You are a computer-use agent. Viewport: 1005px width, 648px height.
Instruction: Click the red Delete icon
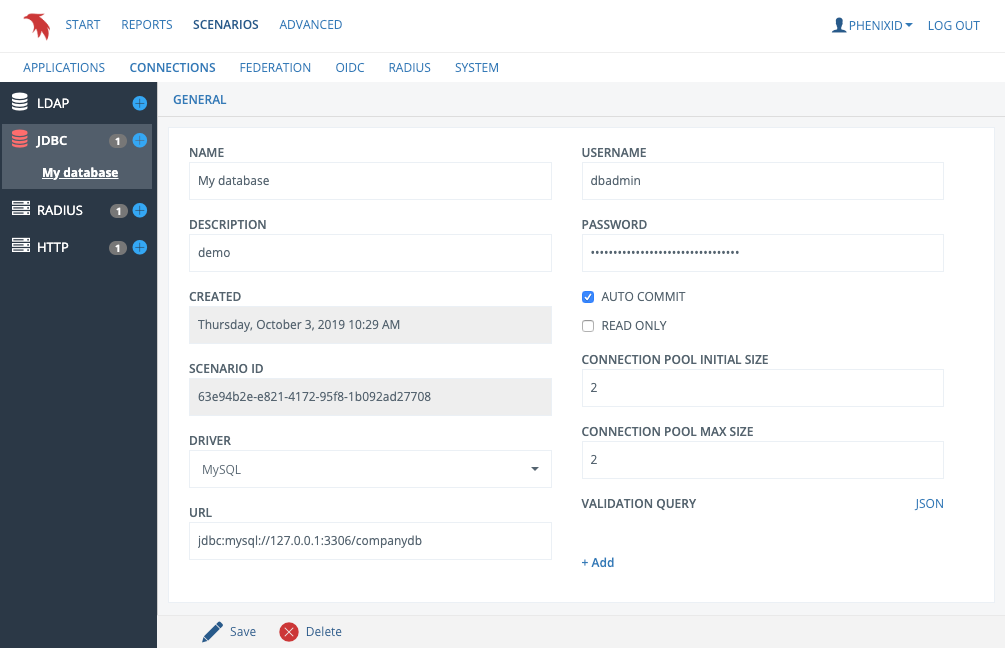click(x=289, y=631)
